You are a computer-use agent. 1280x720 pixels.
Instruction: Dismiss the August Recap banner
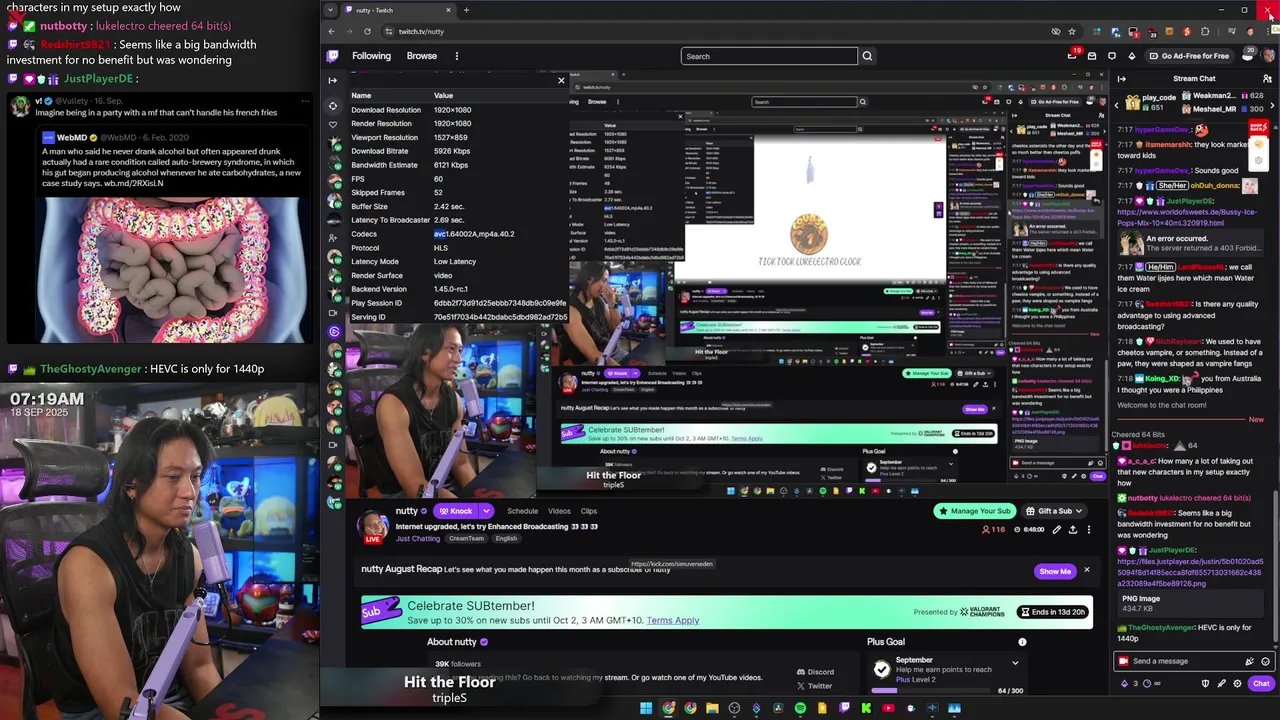[x=1086, y=570]
